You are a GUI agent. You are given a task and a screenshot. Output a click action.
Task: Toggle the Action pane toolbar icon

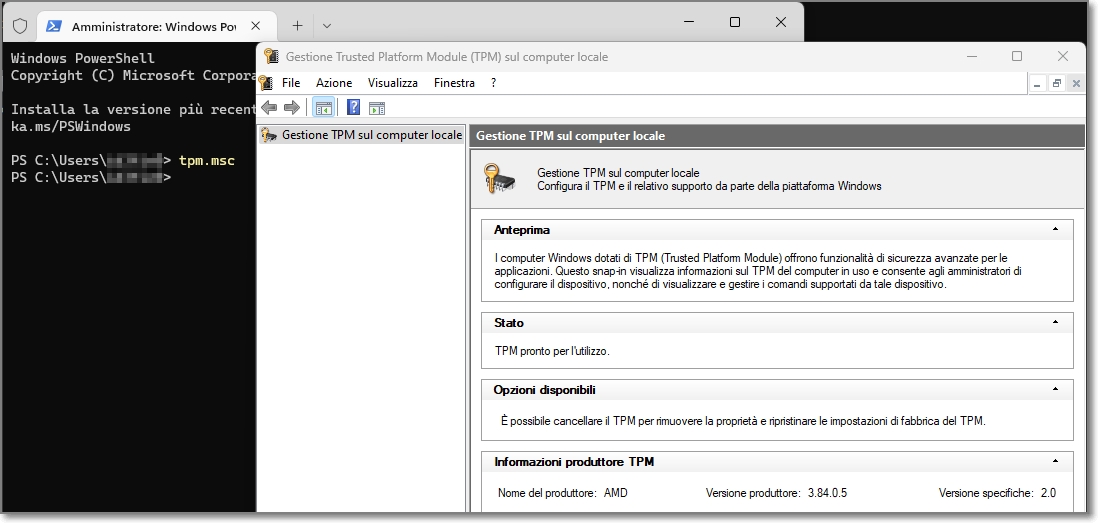tap(377, 108)
